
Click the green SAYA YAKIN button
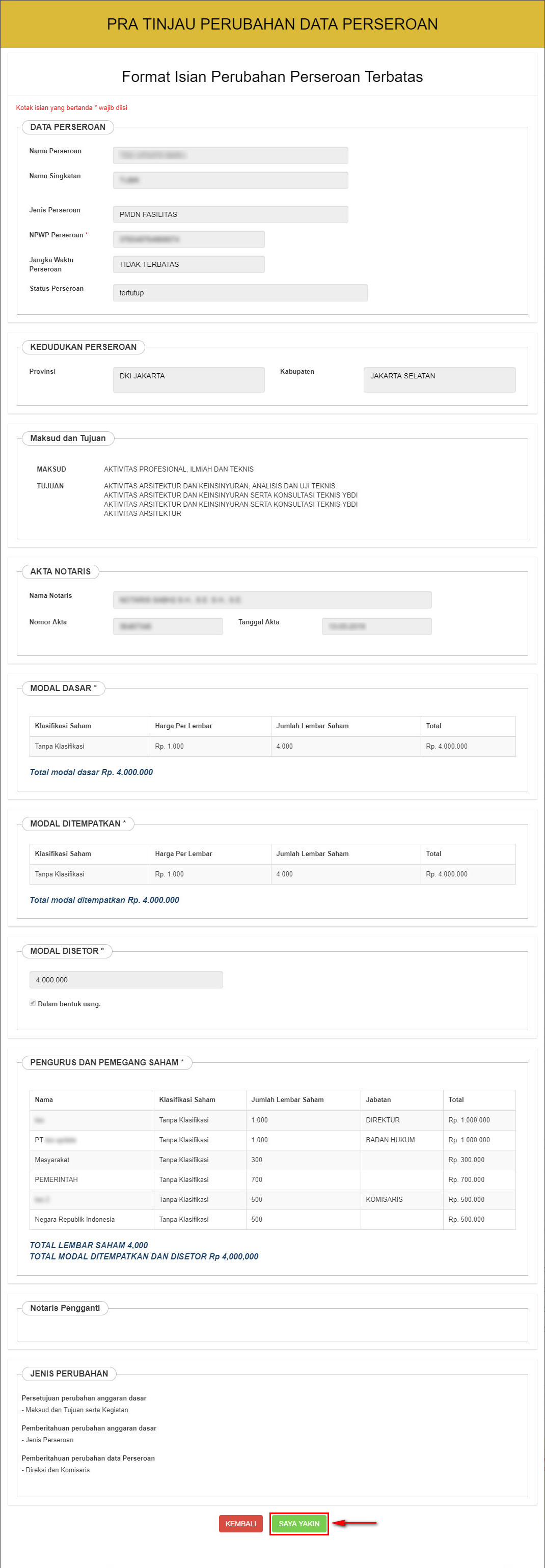[x=298, y=1523]
